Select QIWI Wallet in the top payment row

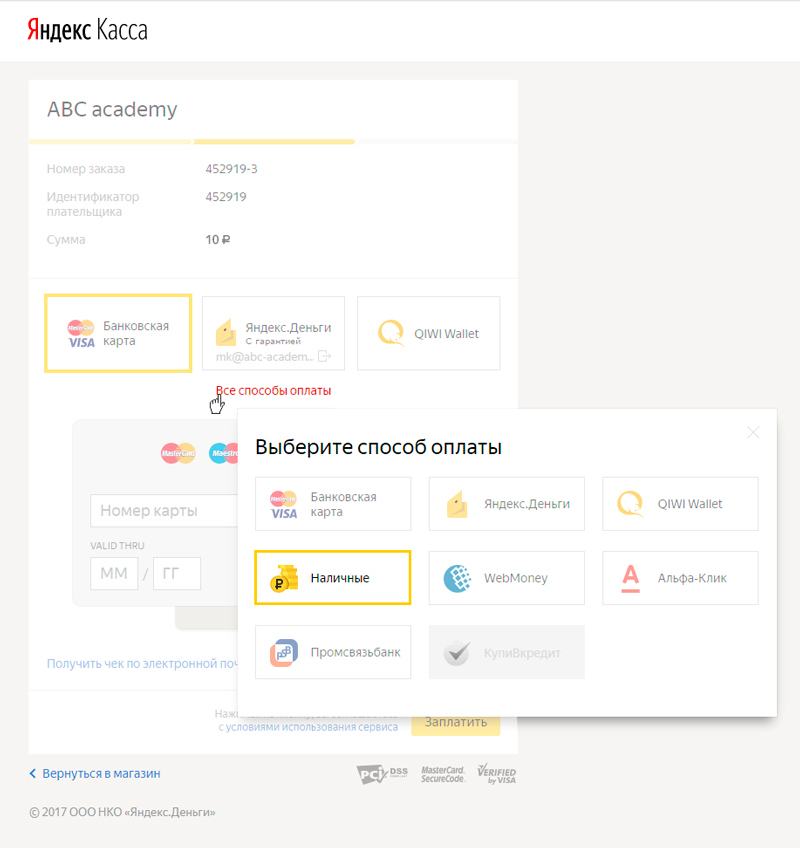[428, 333]
